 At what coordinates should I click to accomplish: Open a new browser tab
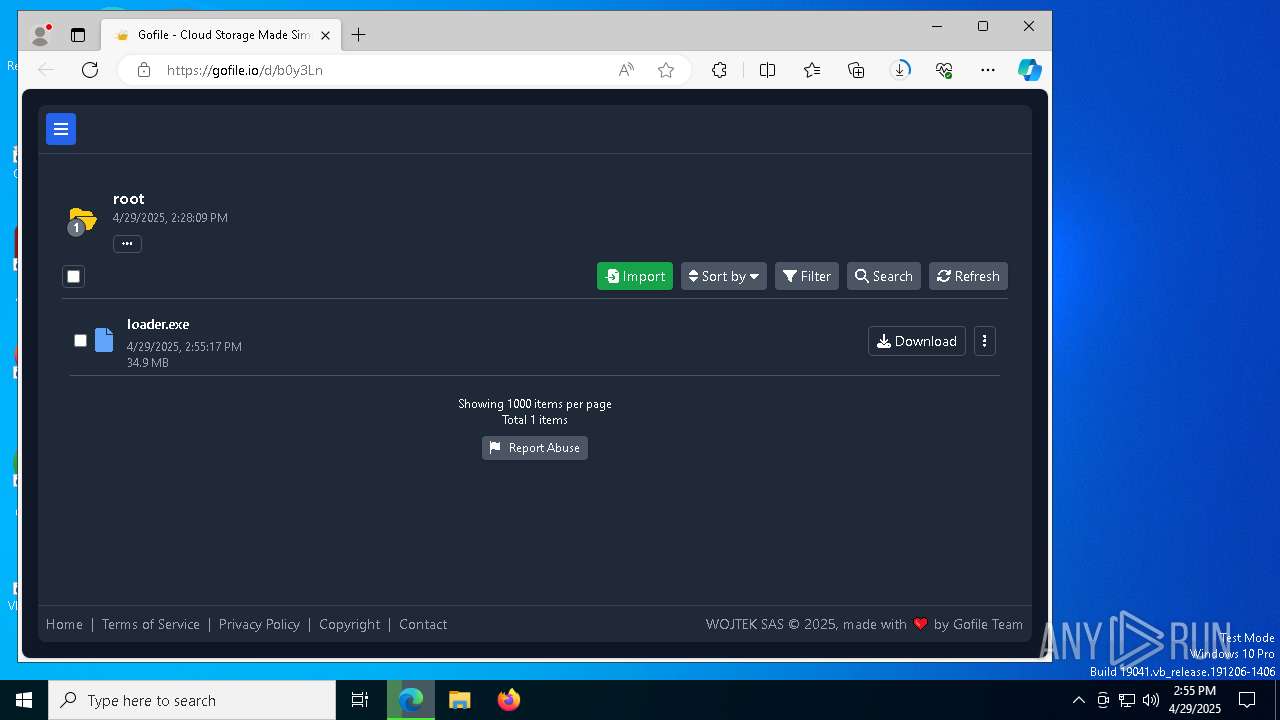click(358, 35)
